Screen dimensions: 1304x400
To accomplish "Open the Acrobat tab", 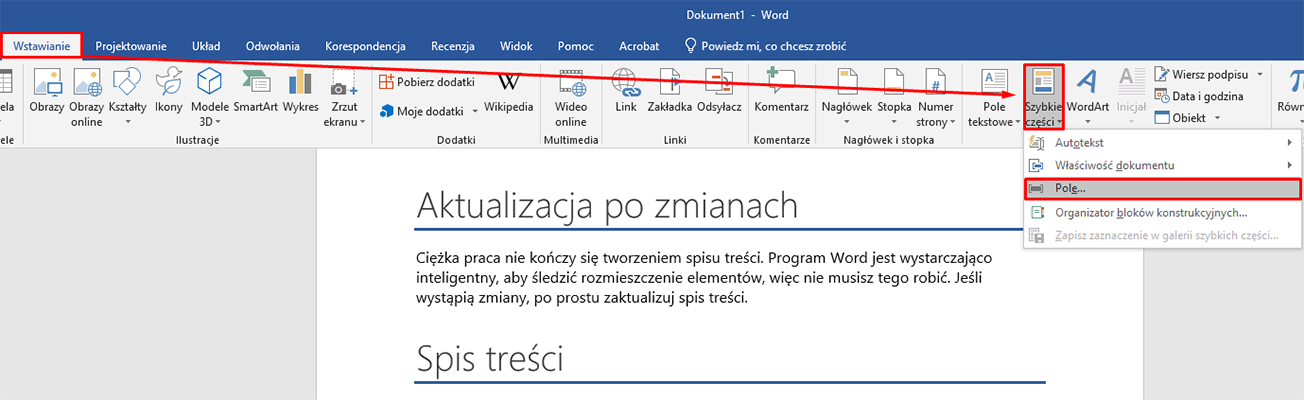I will tap(639, 46).
